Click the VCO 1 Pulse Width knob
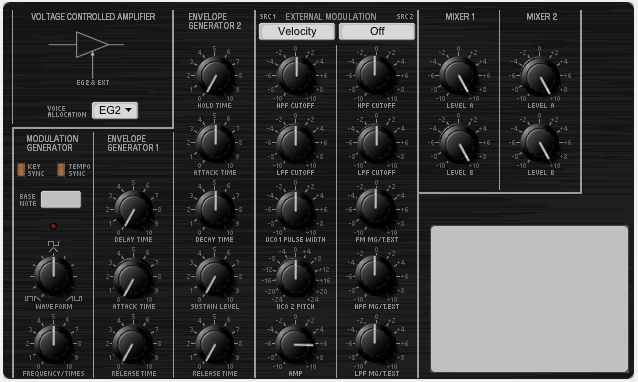The image size is (638, 382). [x=295, y=210]
